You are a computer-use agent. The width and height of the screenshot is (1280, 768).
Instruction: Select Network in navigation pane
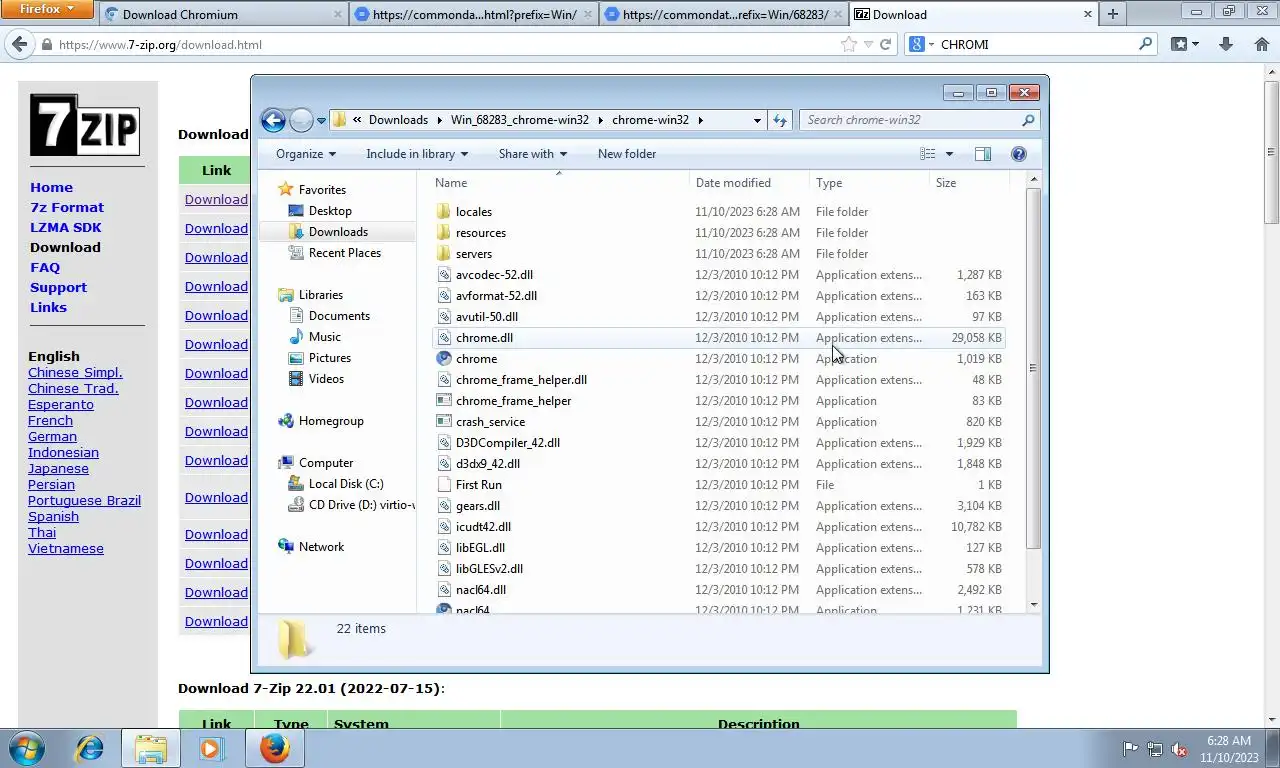click(x=321, y=547)
